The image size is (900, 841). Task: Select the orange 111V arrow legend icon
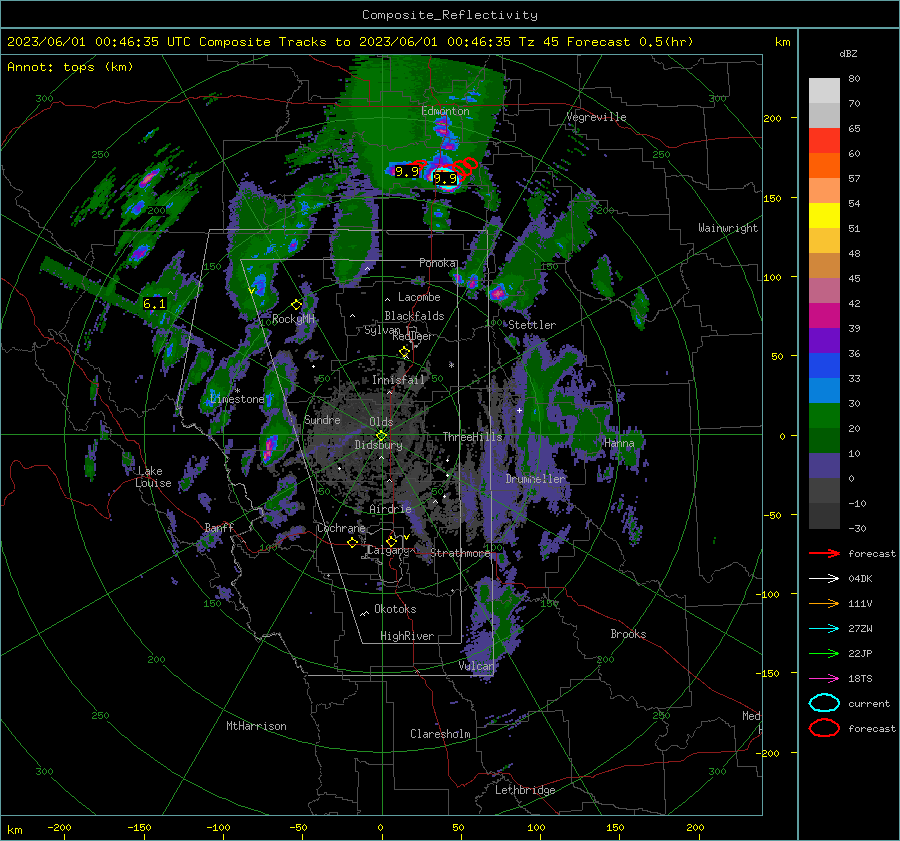(x=824, y=603)
